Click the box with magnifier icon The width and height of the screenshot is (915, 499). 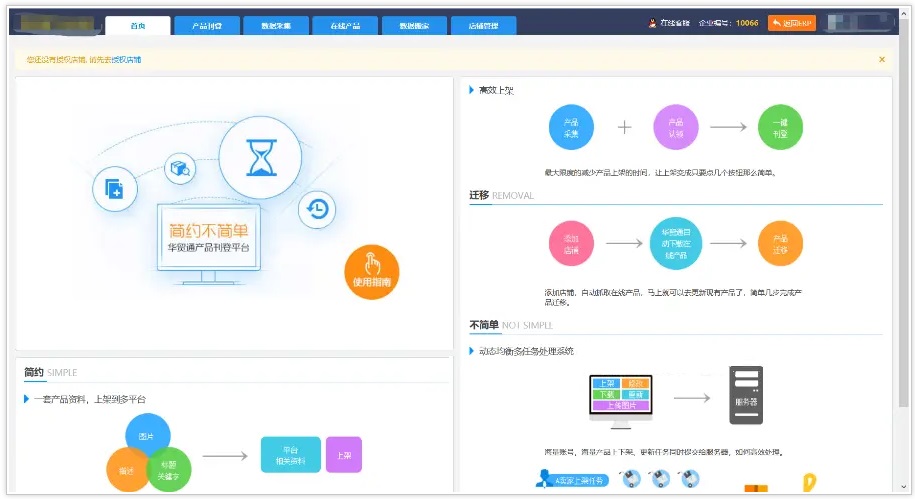[179, 169]
